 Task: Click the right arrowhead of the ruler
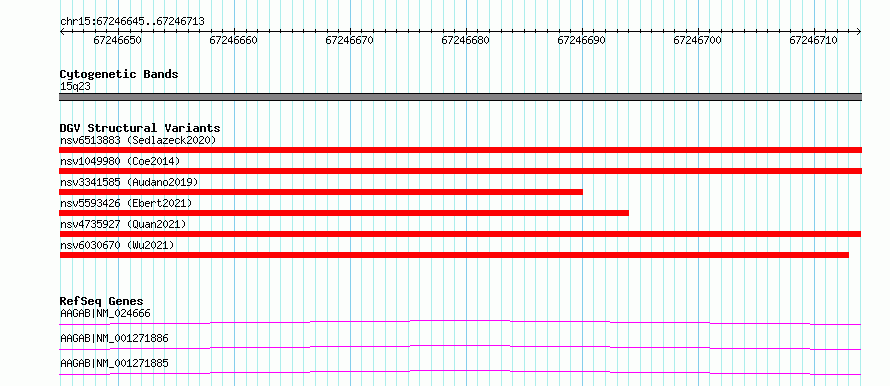coord(859,32)
